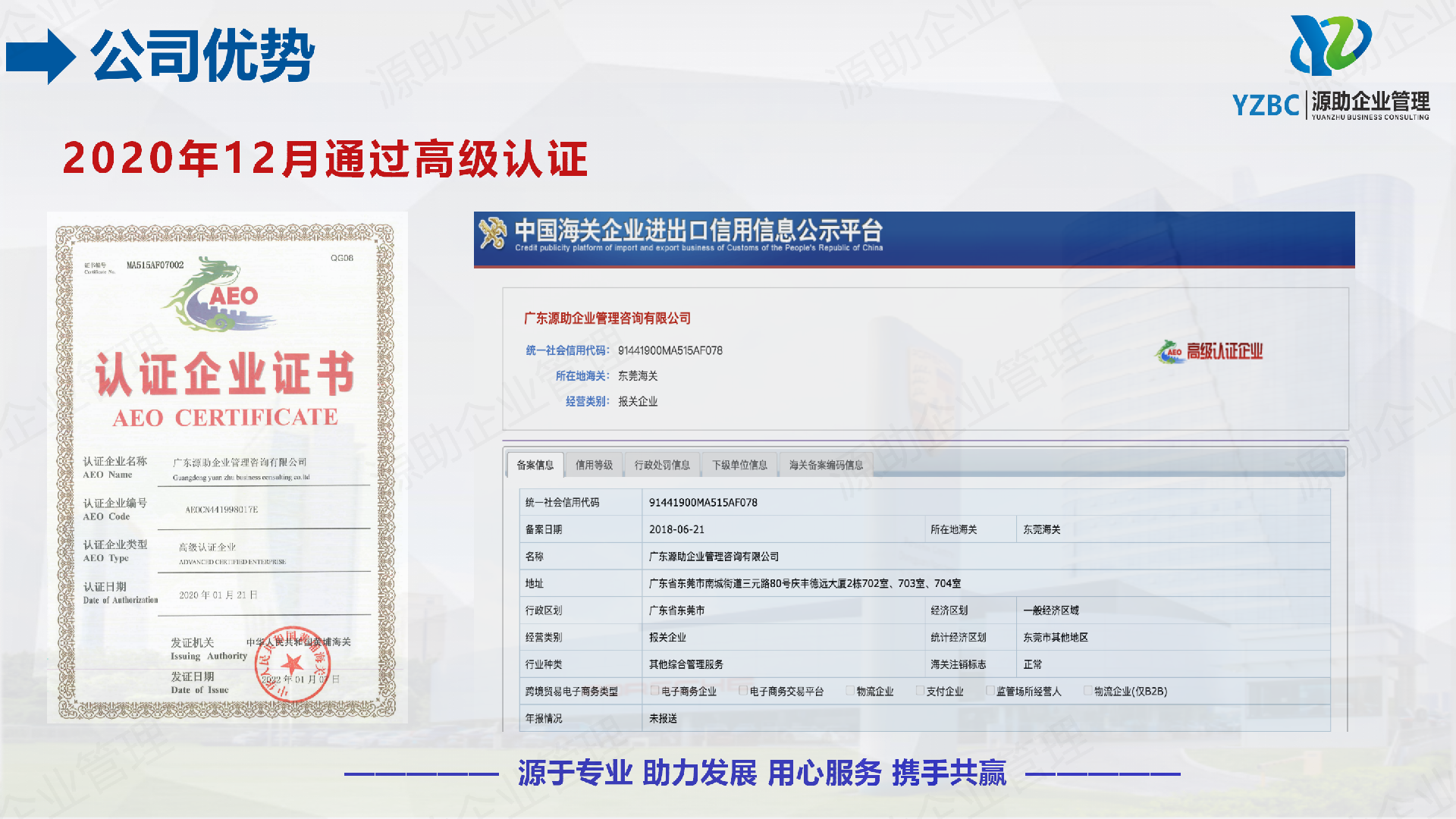
Task: Enable the 监管场所经营人 checkbox
Action: [x=990, y=691]
